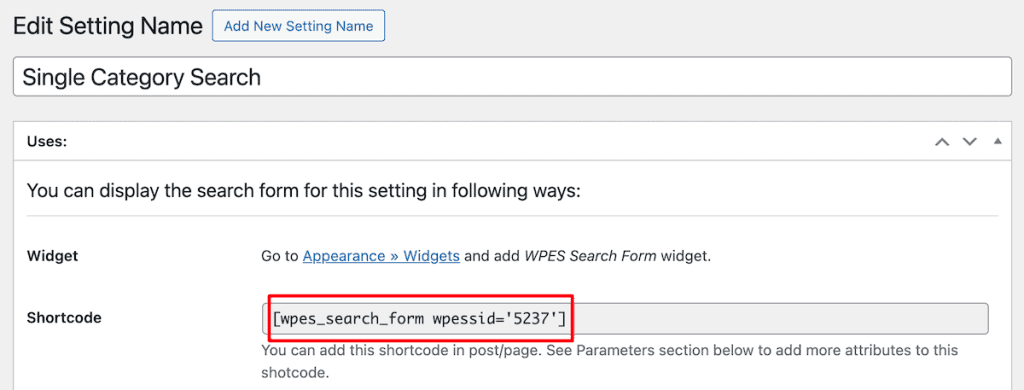Edit the Single Category Search title field
Image resolution: width=1024 pixels, height=390 pixels.
pos(512,78)
